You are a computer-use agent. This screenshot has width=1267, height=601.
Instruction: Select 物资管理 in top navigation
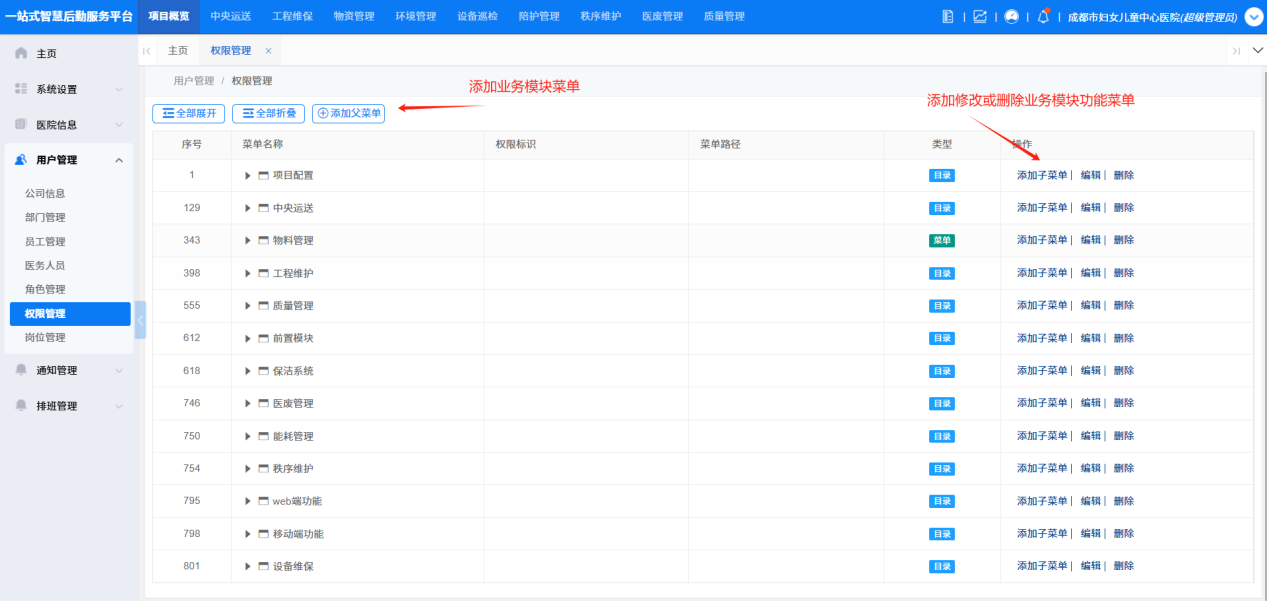click(x=354, y=17)
